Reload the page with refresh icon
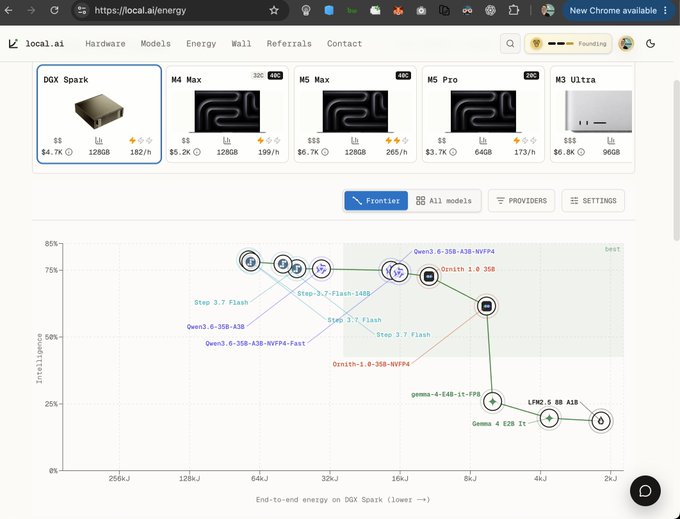This screenshot has width=680, height=519. click(54, 10)
